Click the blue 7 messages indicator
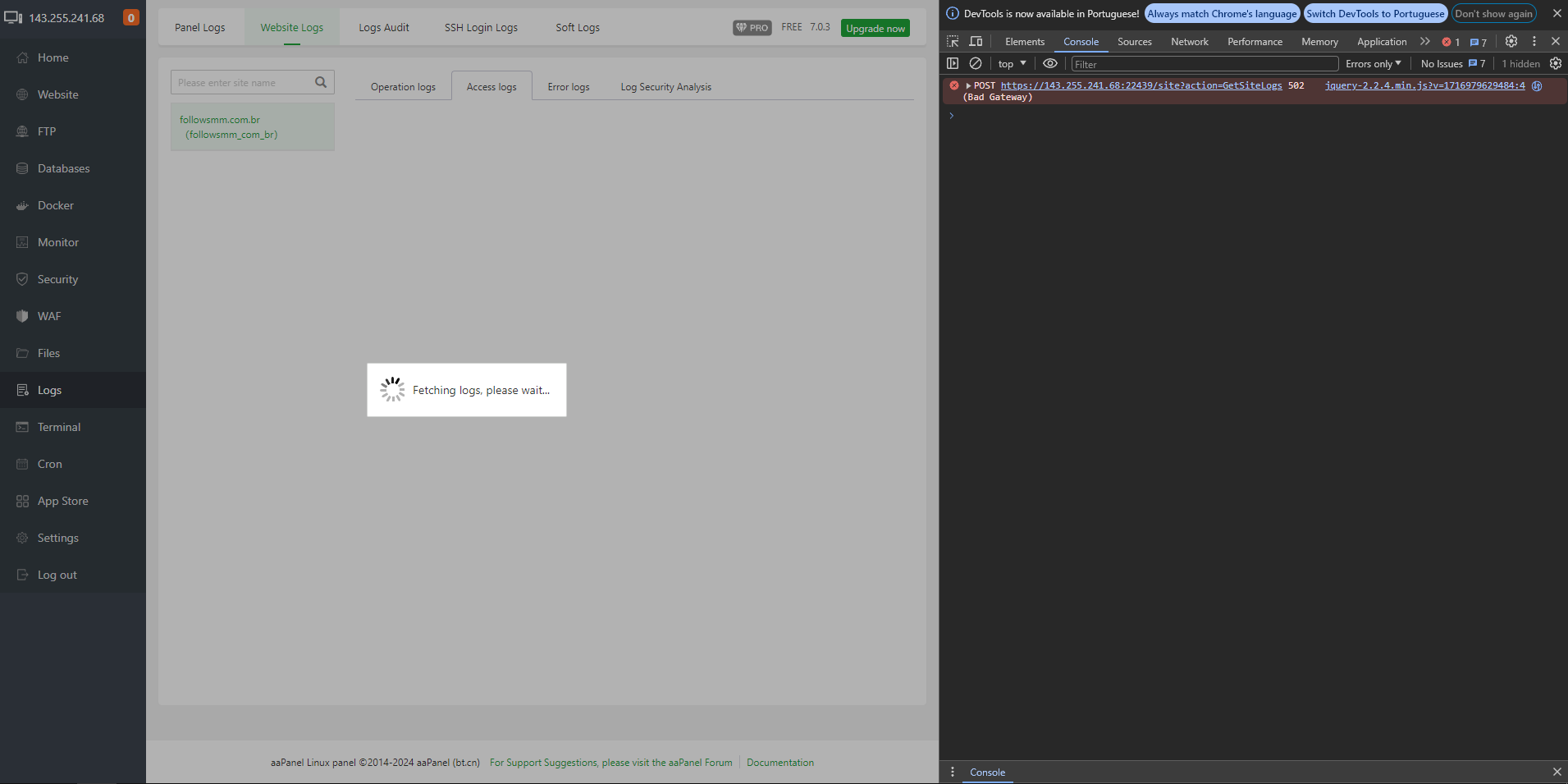 [1479, 42]
